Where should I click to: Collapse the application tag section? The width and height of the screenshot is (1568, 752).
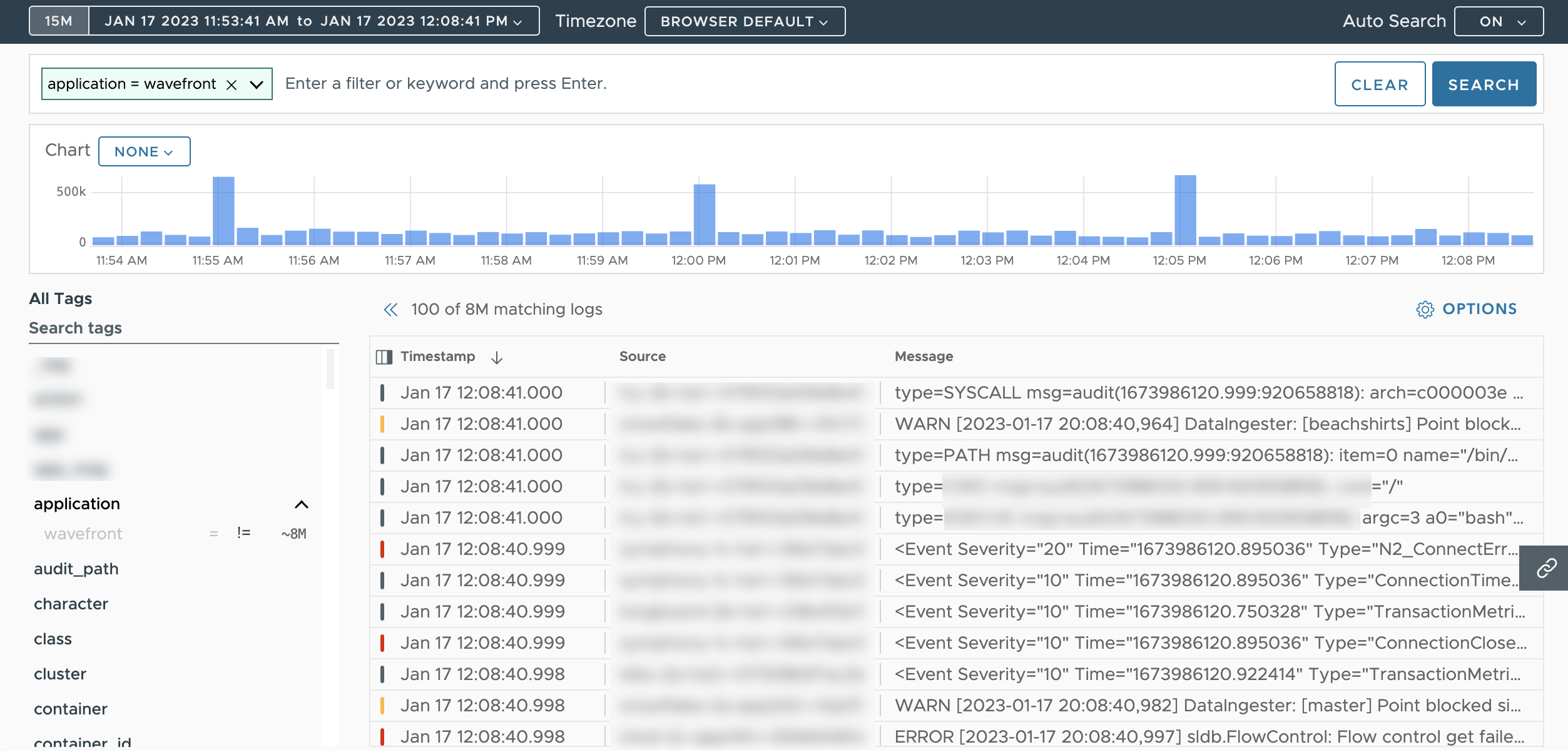point(303,504)
